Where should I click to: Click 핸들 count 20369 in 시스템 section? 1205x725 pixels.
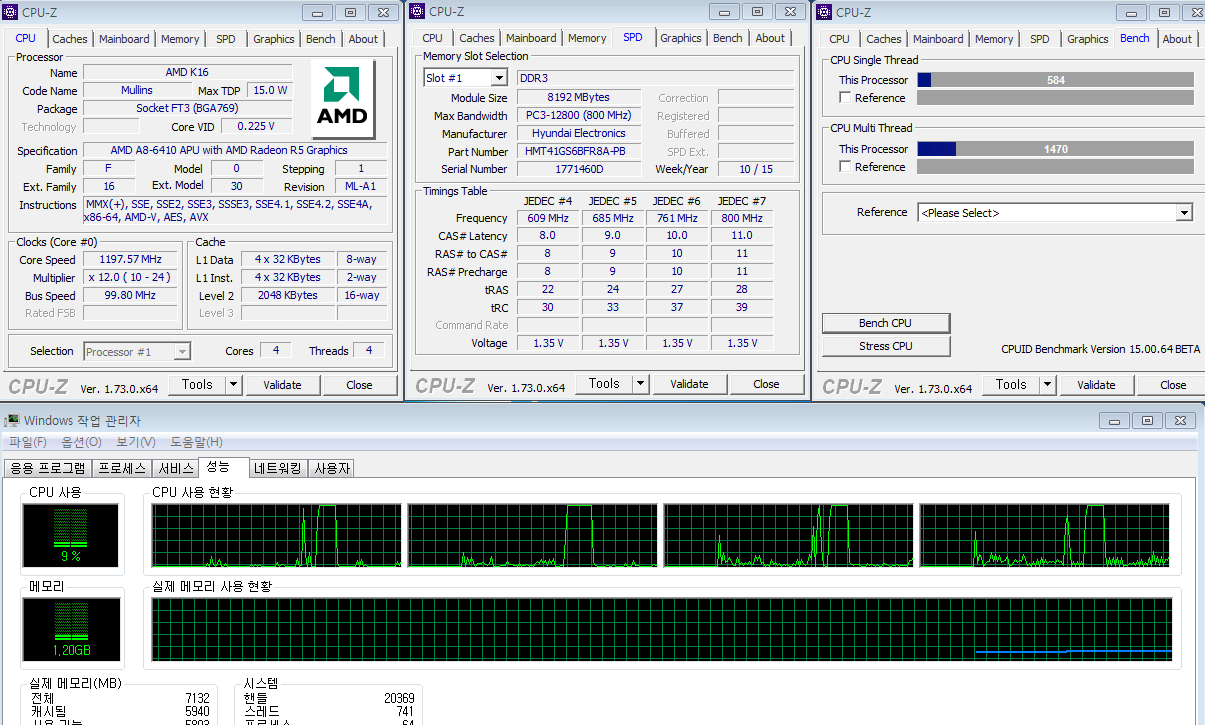pos(398,698)
